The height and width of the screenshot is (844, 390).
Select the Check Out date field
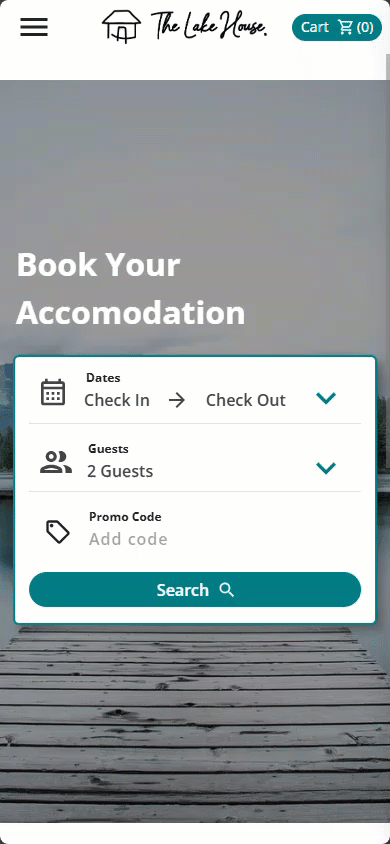pyautogui.click(x=246, y=400)
